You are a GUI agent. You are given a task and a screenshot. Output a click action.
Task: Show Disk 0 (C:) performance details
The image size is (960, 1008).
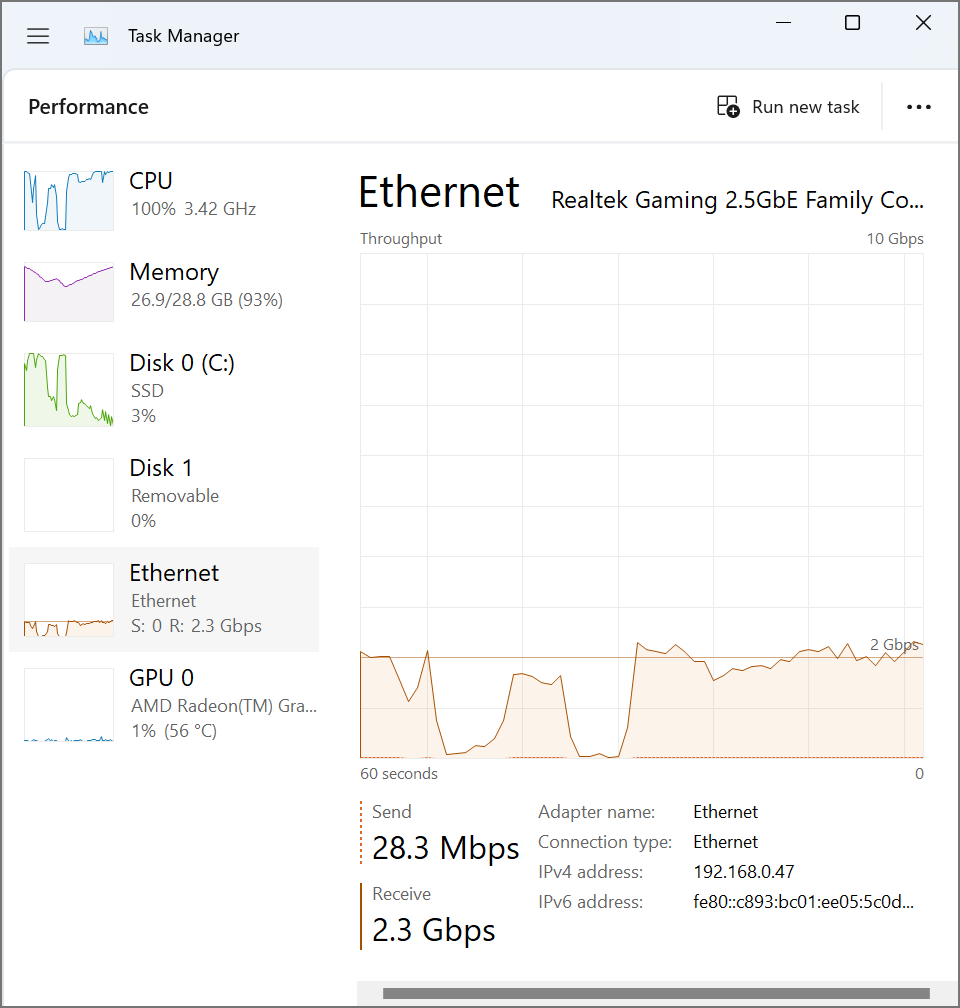pyautogui.click(x=164, y=389)
